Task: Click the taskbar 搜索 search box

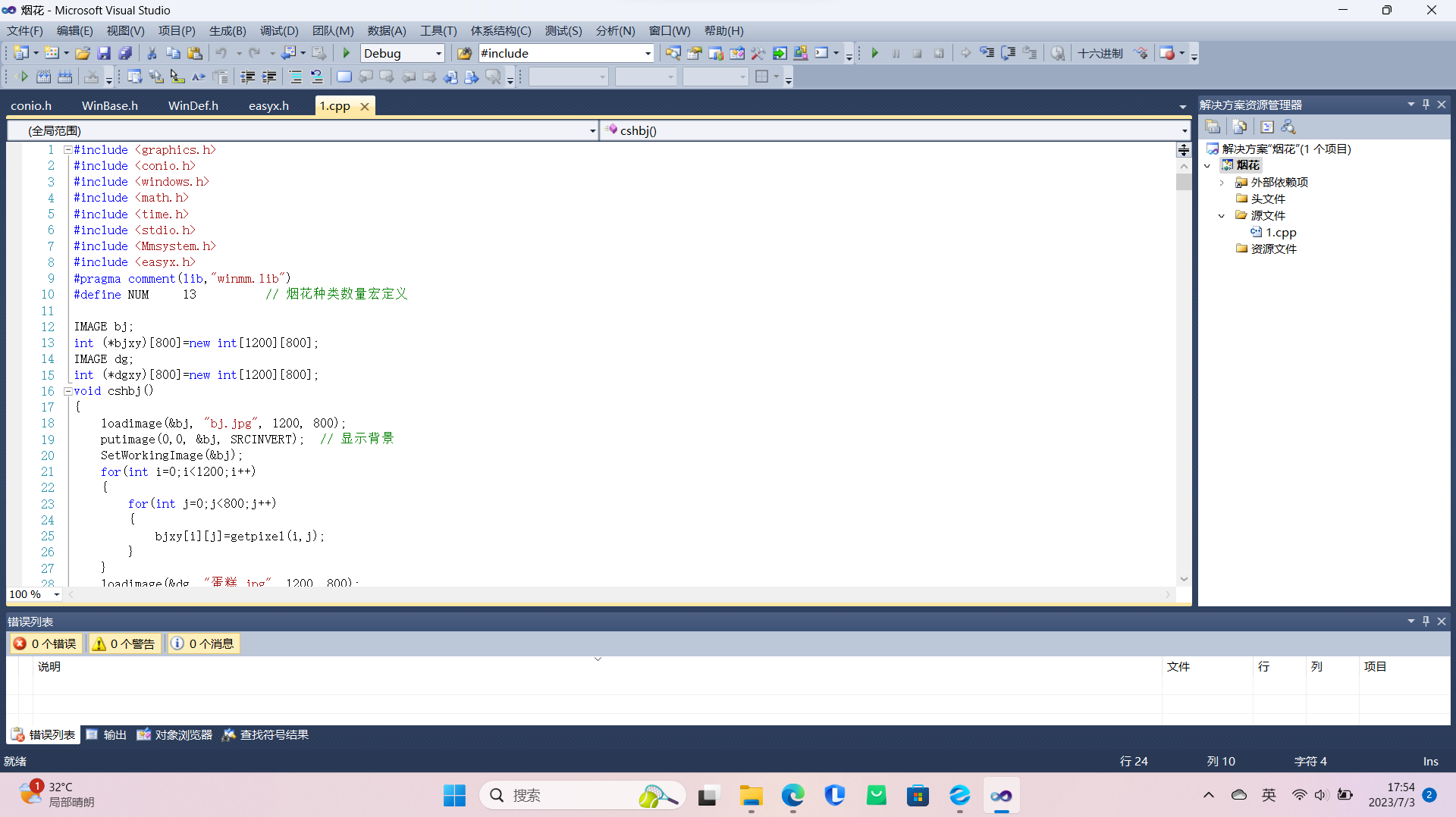Action: pos(582,795)
